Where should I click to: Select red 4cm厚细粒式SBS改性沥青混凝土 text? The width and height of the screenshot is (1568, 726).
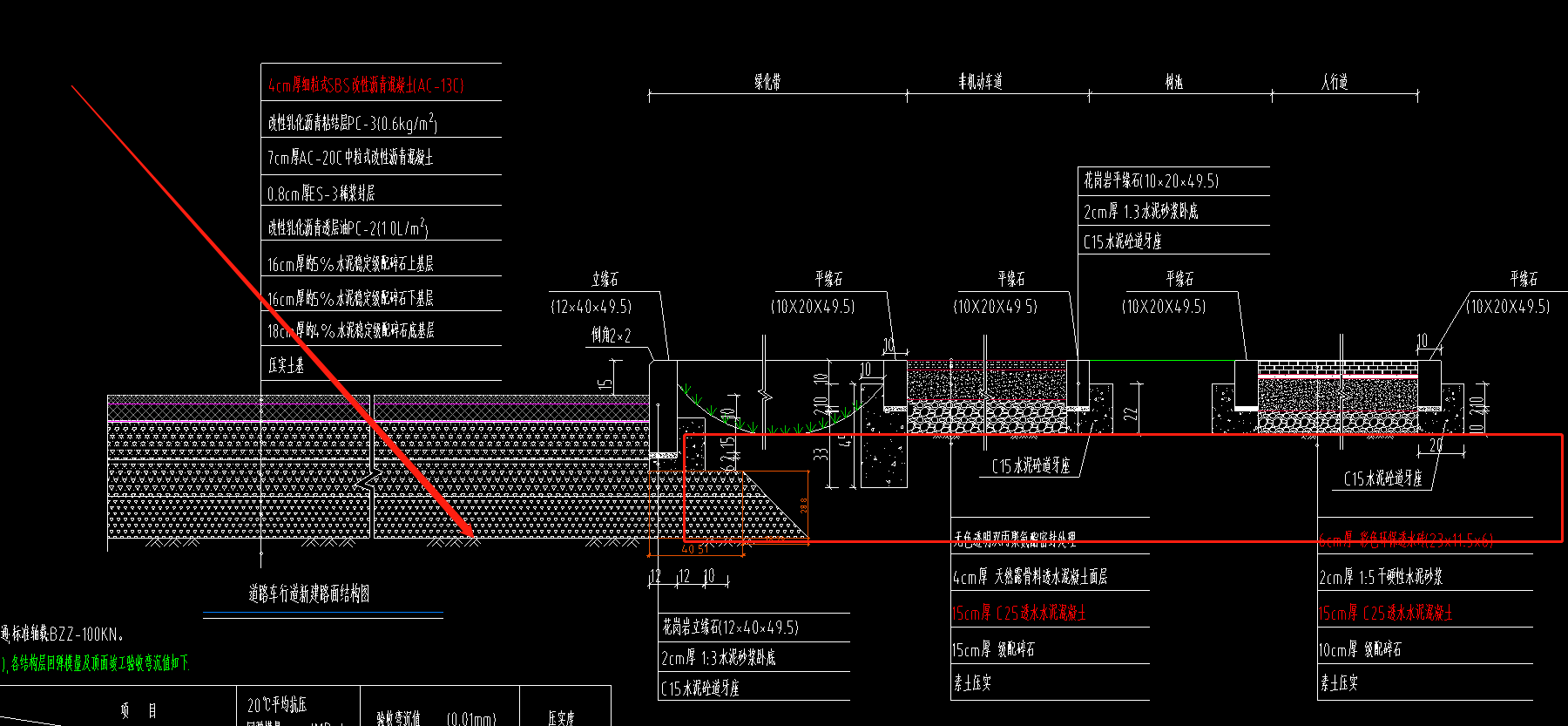coord(366,85)
